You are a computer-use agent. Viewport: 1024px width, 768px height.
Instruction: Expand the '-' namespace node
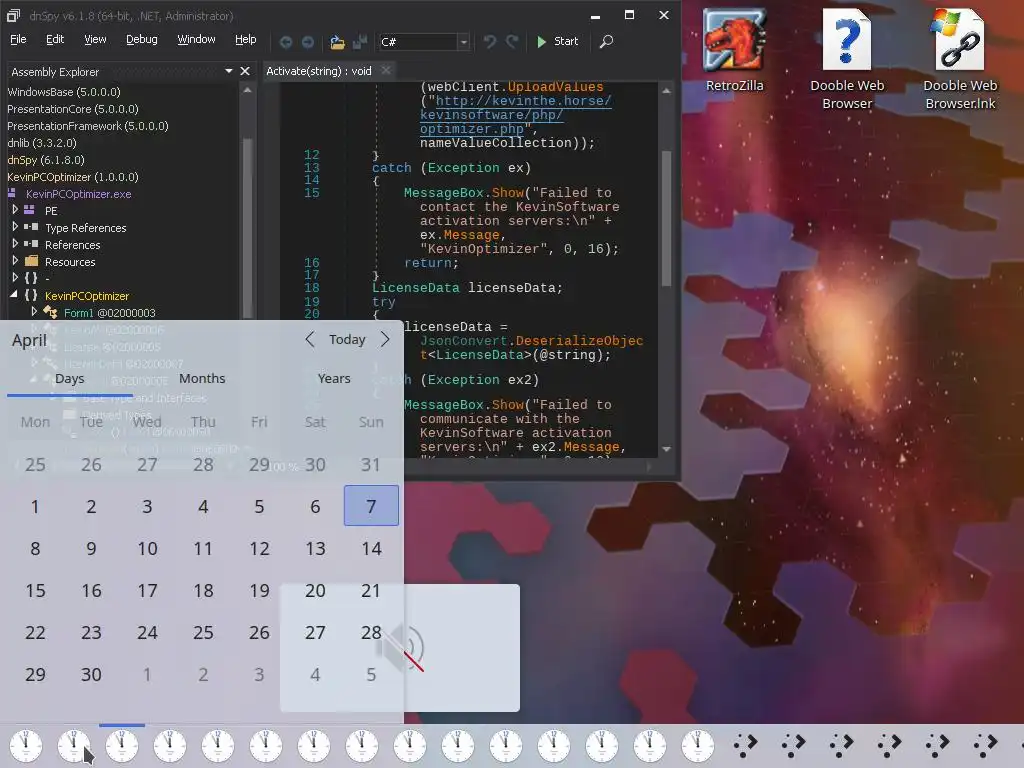[15, 278]
